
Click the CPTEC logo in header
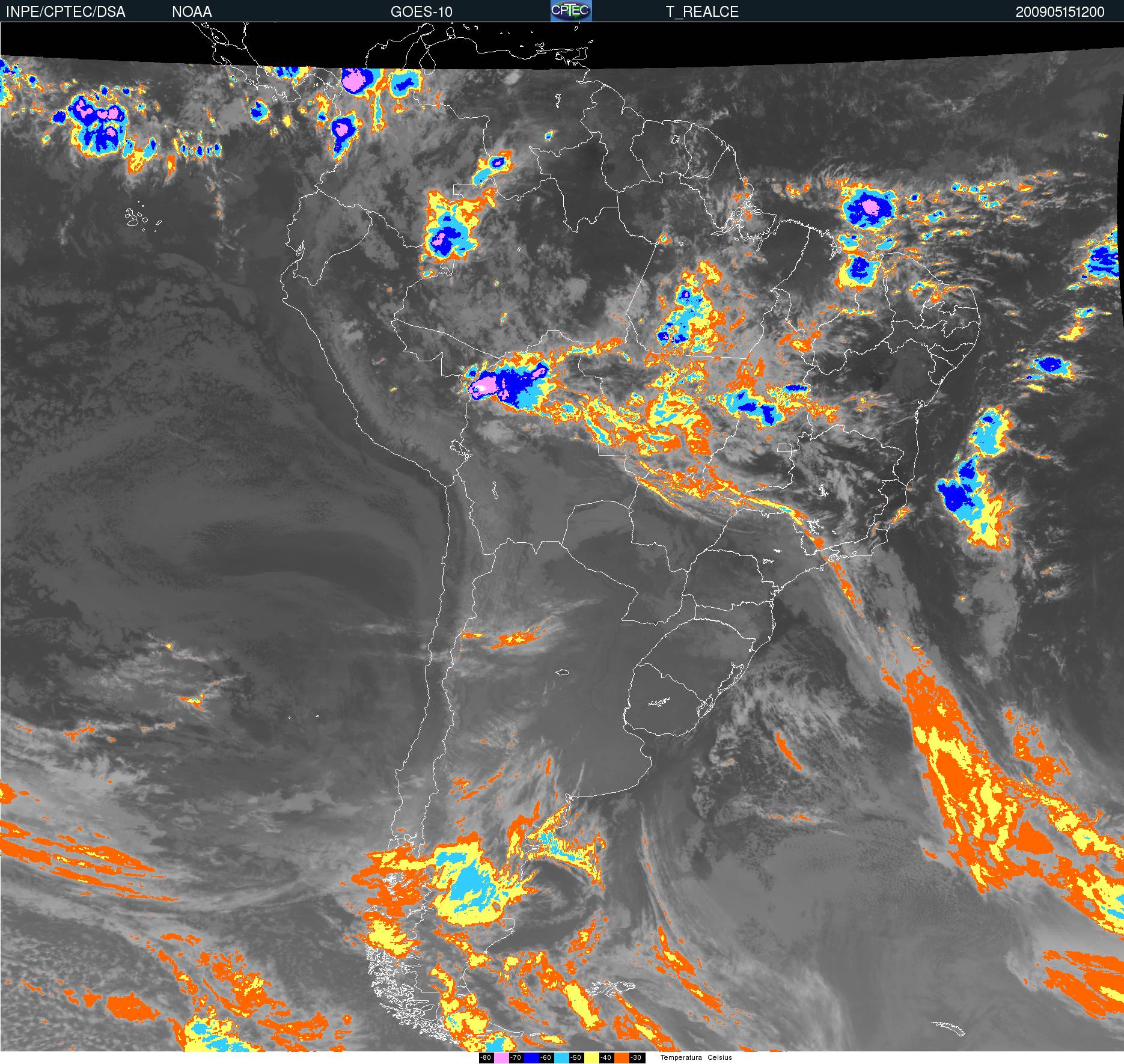[571, 11]
